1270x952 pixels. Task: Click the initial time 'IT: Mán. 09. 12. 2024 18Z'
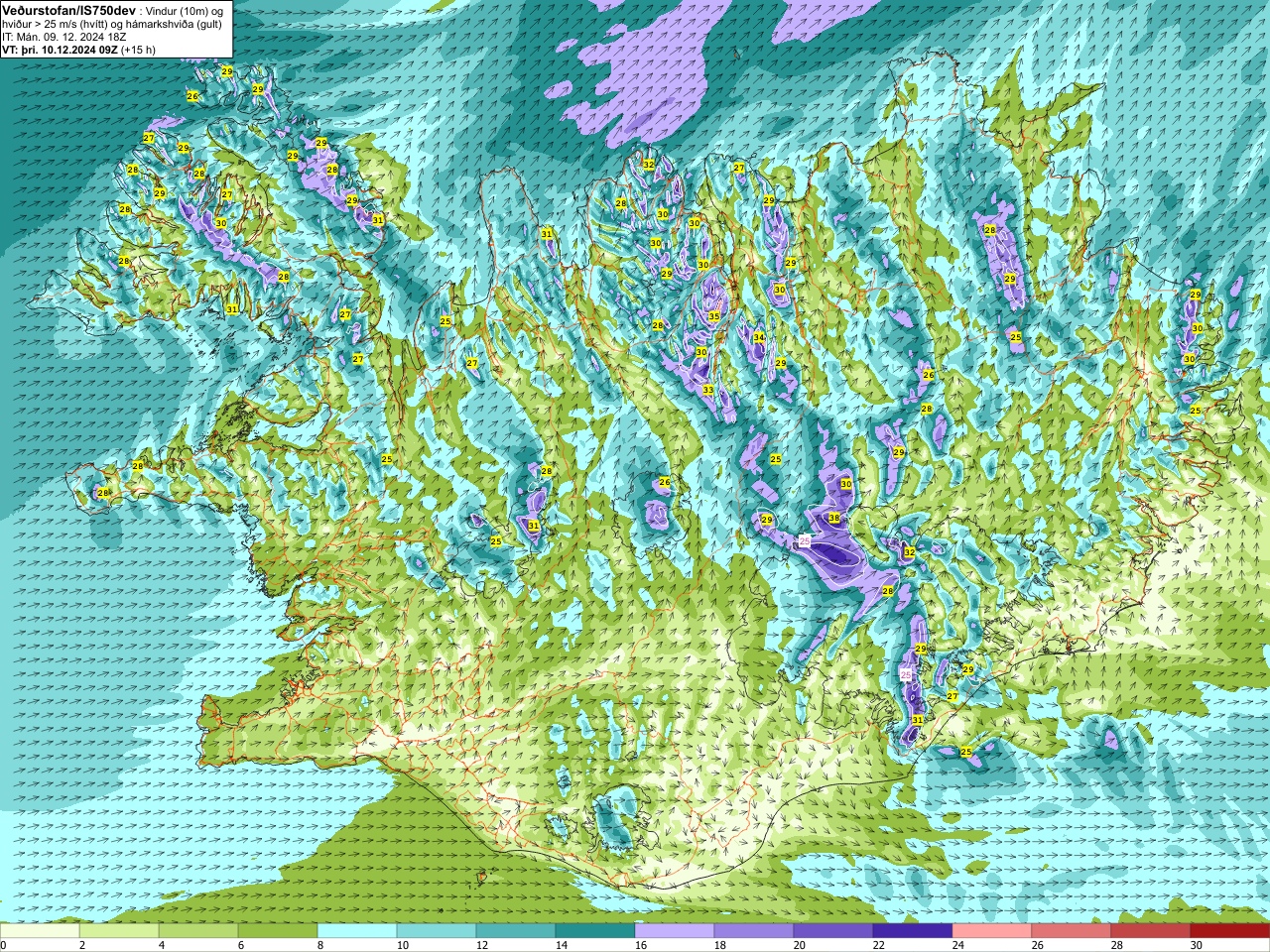[65, 37]
